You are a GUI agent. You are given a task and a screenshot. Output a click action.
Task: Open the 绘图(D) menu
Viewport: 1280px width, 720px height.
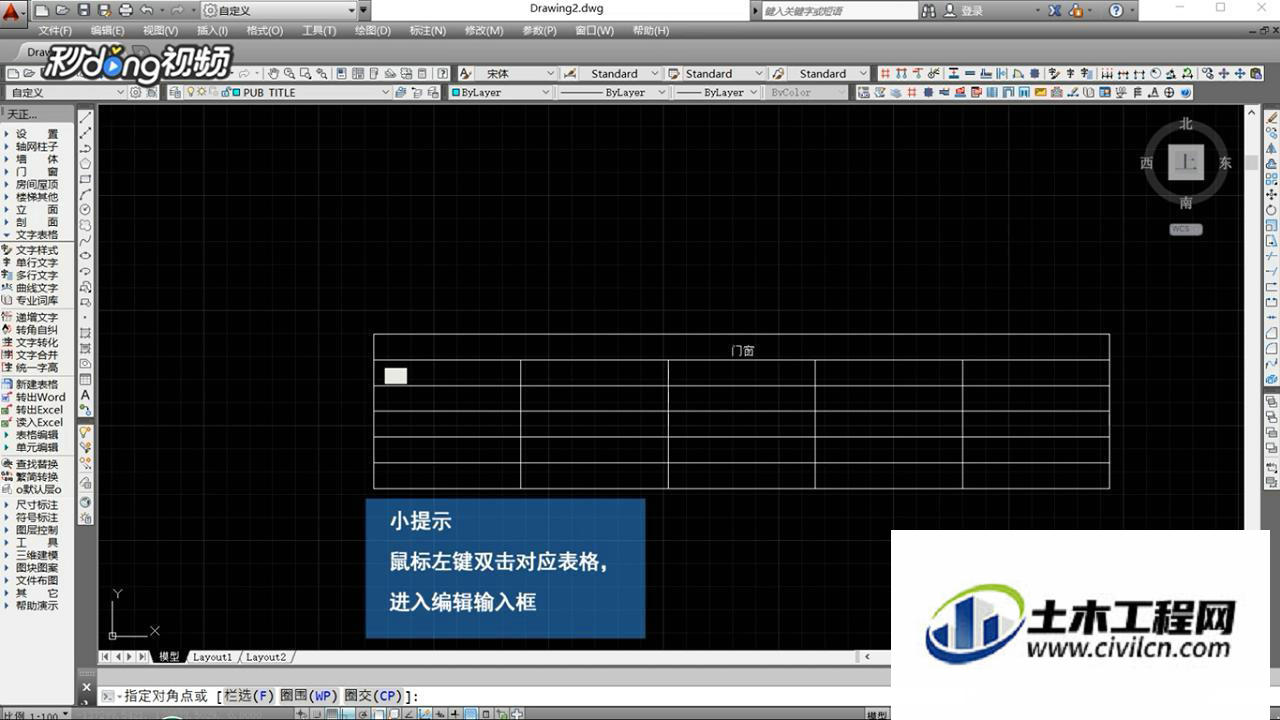coord(373,30)
